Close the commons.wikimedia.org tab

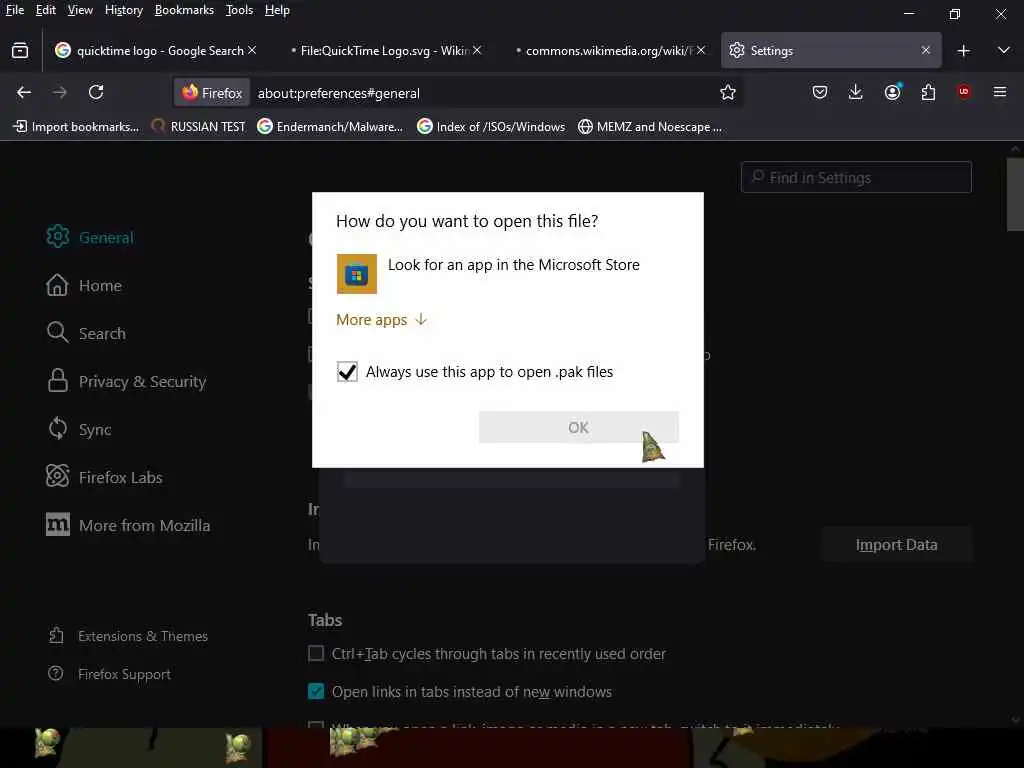tap(701, 50)
